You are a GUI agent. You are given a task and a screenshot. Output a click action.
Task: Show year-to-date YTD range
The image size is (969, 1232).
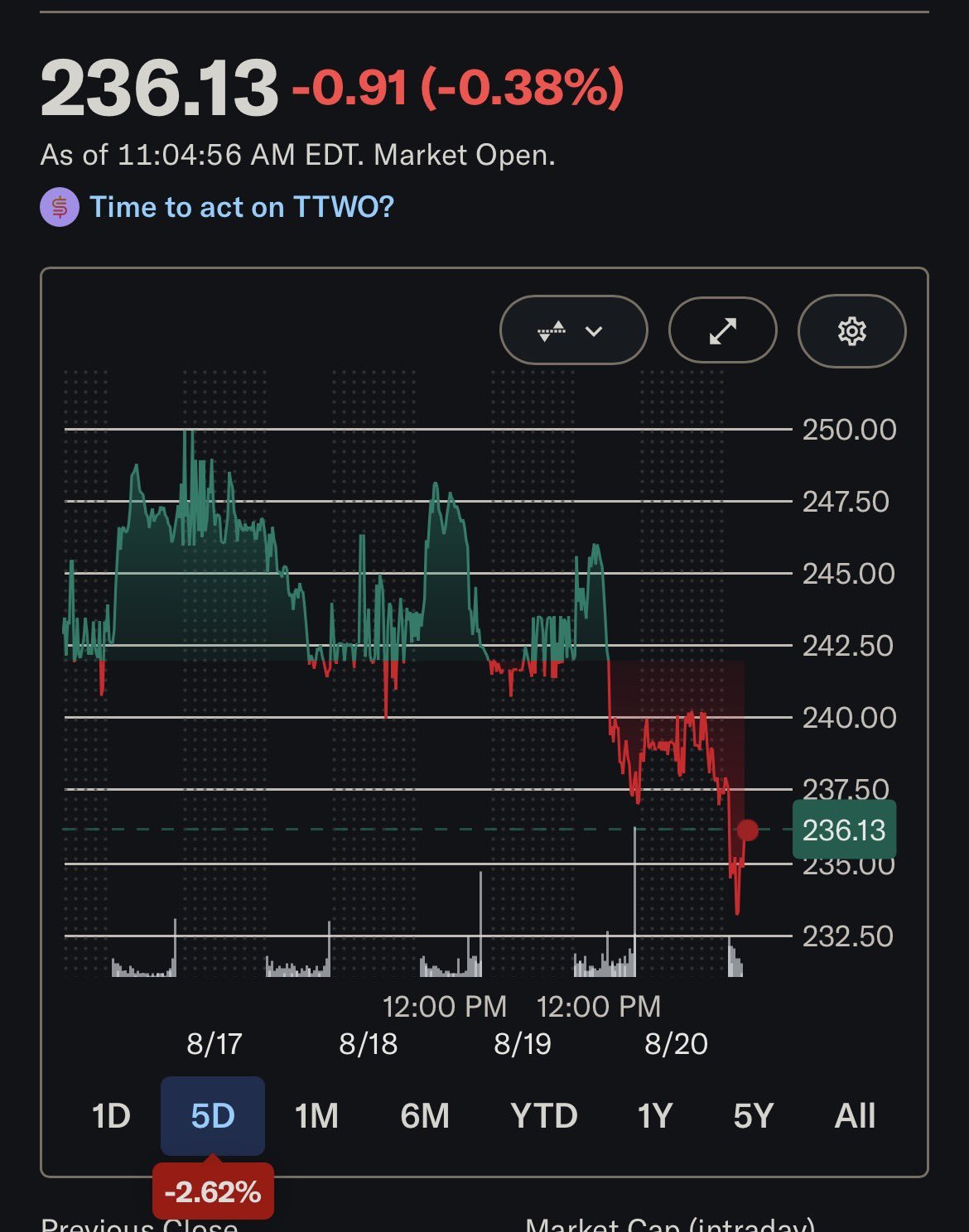[x=544, y=1116]
